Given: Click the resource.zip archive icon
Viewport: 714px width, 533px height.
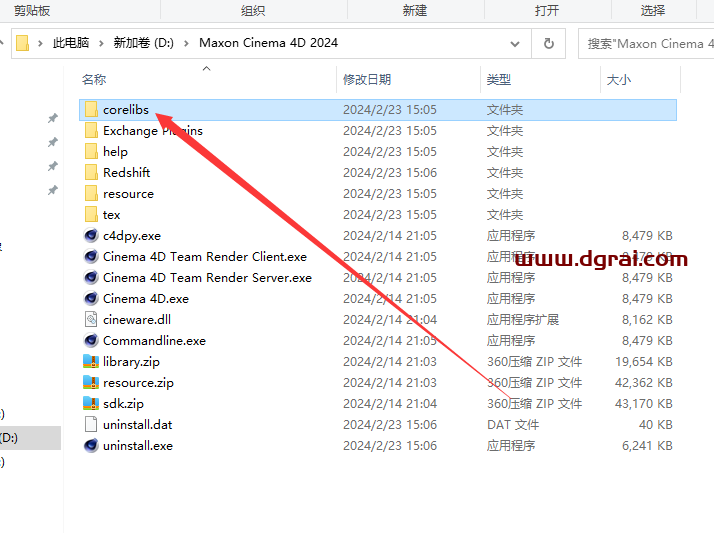Looking at the screenshot, I should click(91, 382).
